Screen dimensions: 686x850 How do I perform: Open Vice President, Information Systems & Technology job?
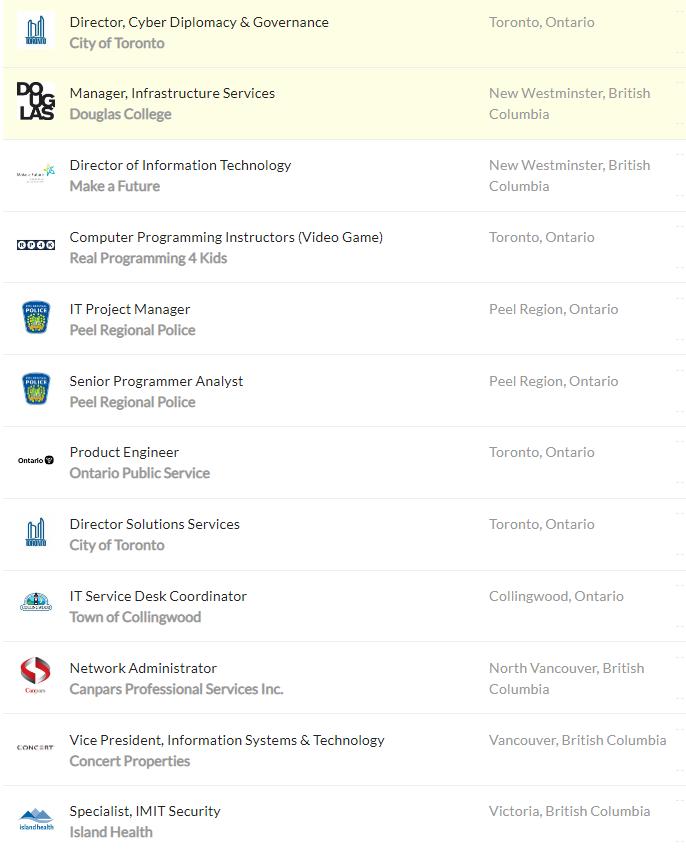click(x=227, y=740)
